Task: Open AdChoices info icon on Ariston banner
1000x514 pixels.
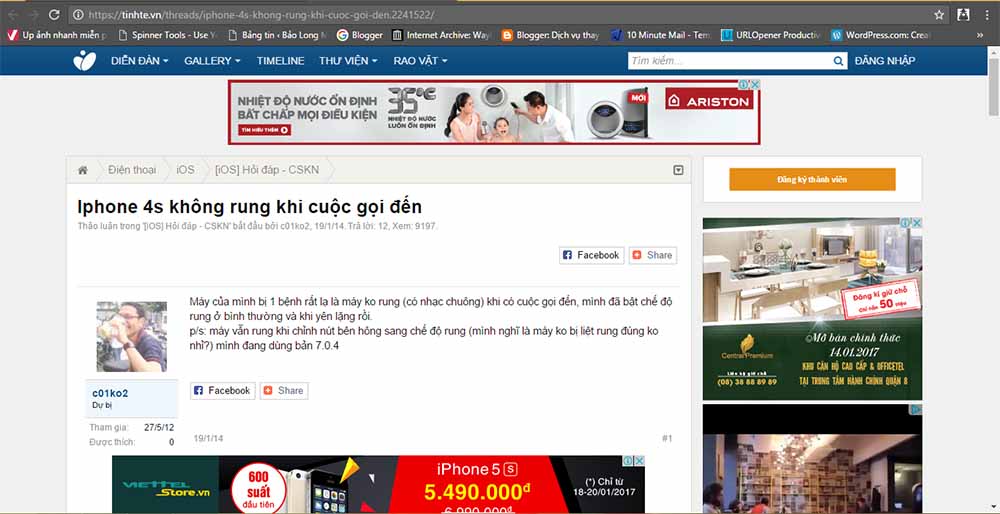Action: tap(744, 84)
